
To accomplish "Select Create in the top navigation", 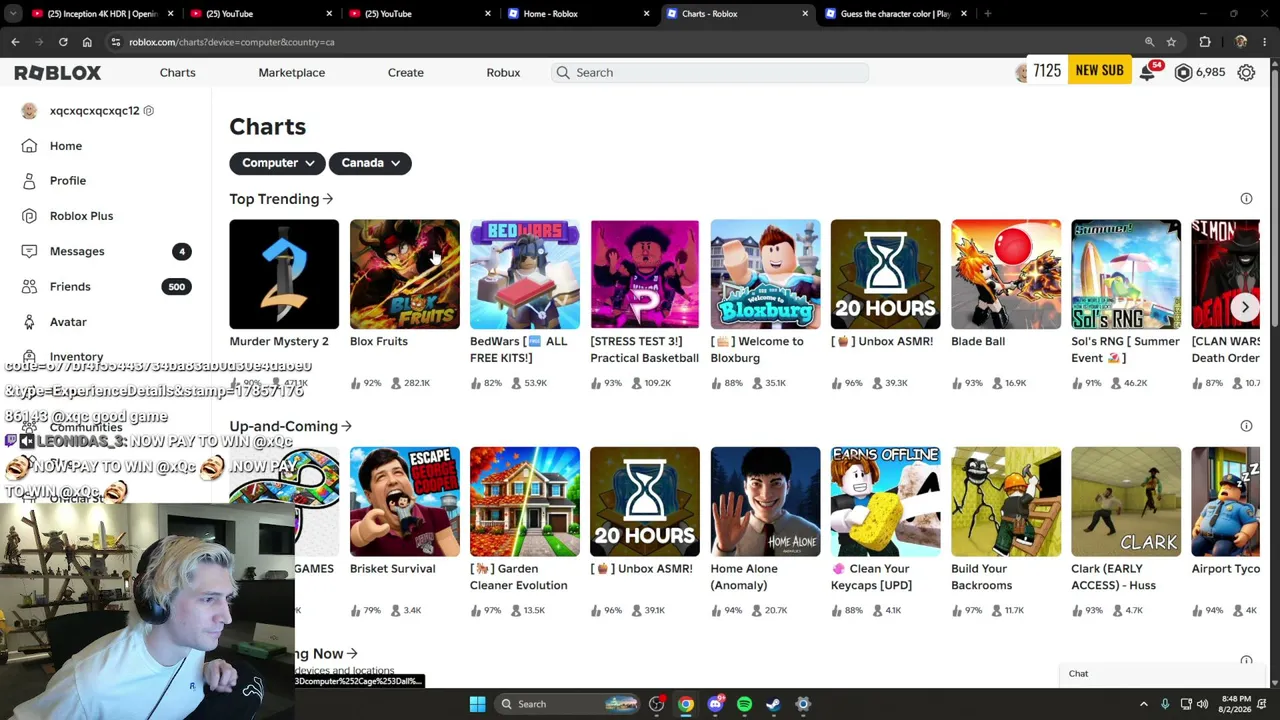I will (x=405, y=72).
